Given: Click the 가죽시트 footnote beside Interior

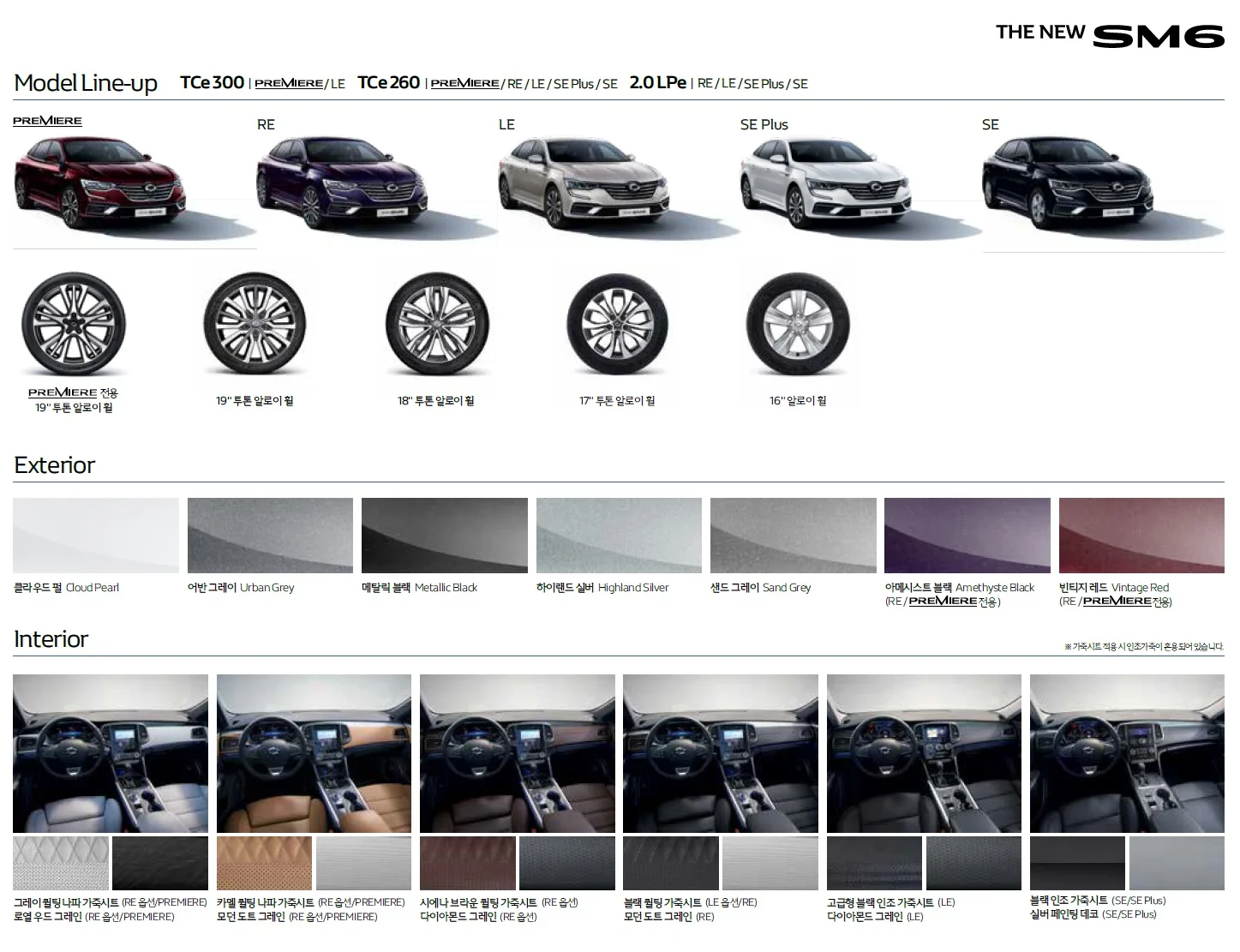Looking at the screenshot, I should 1143,647.
